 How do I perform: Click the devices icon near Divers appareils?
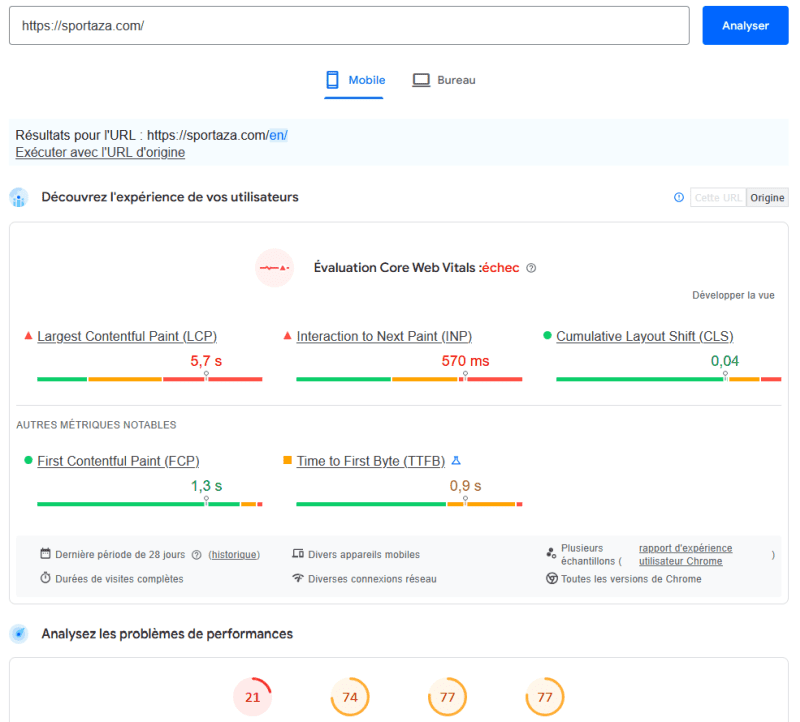tap(298, 554)
